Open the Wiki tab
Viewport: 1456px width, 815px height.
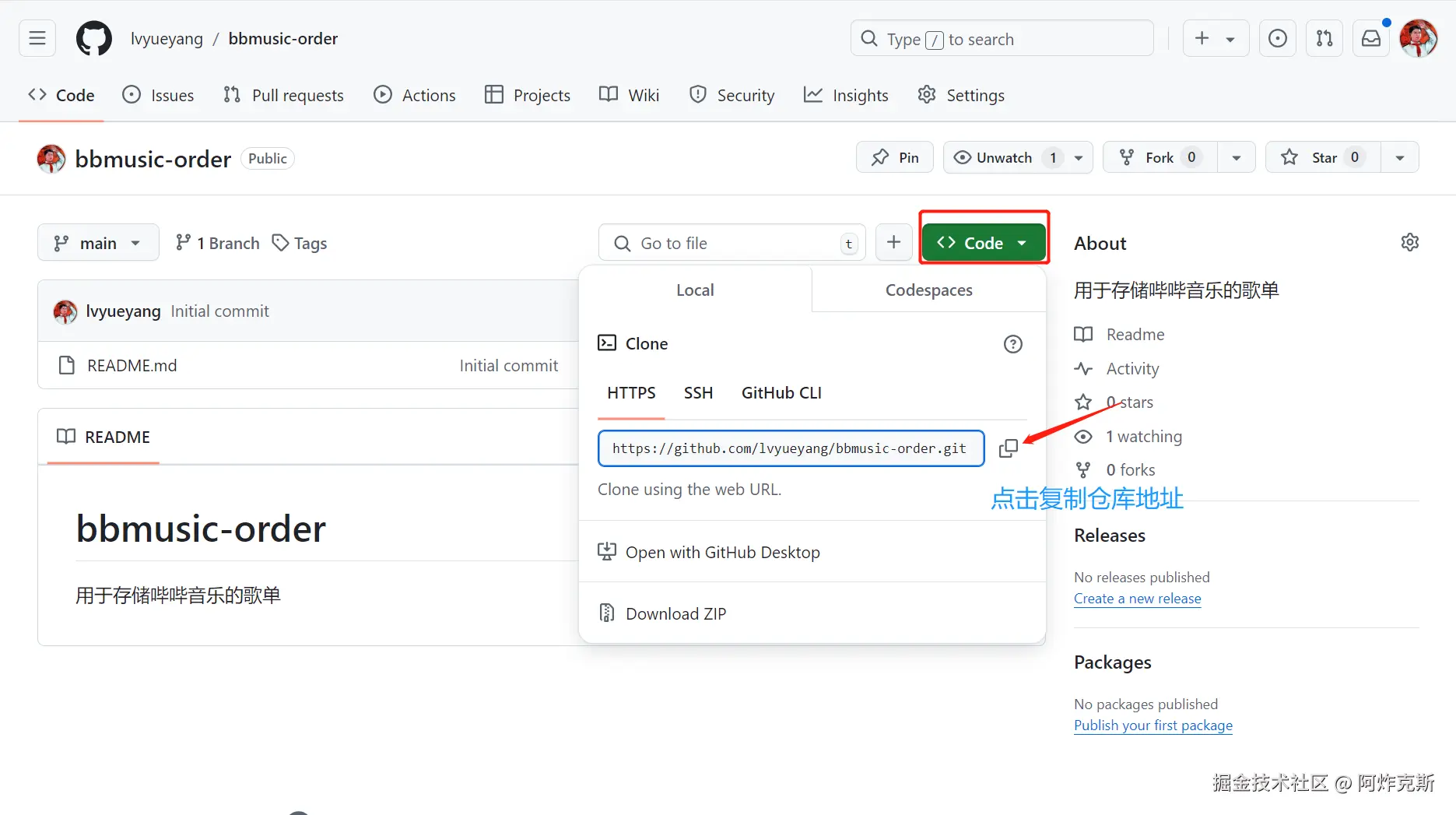tap(630, 95)
